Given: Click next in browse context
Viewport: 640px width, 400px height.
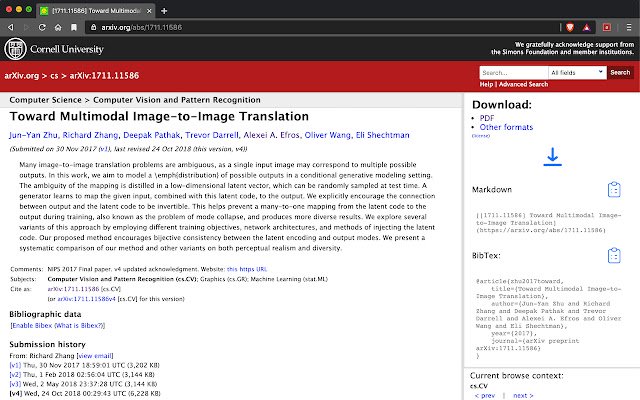Looking at the screenshot, I should (523, 396).
